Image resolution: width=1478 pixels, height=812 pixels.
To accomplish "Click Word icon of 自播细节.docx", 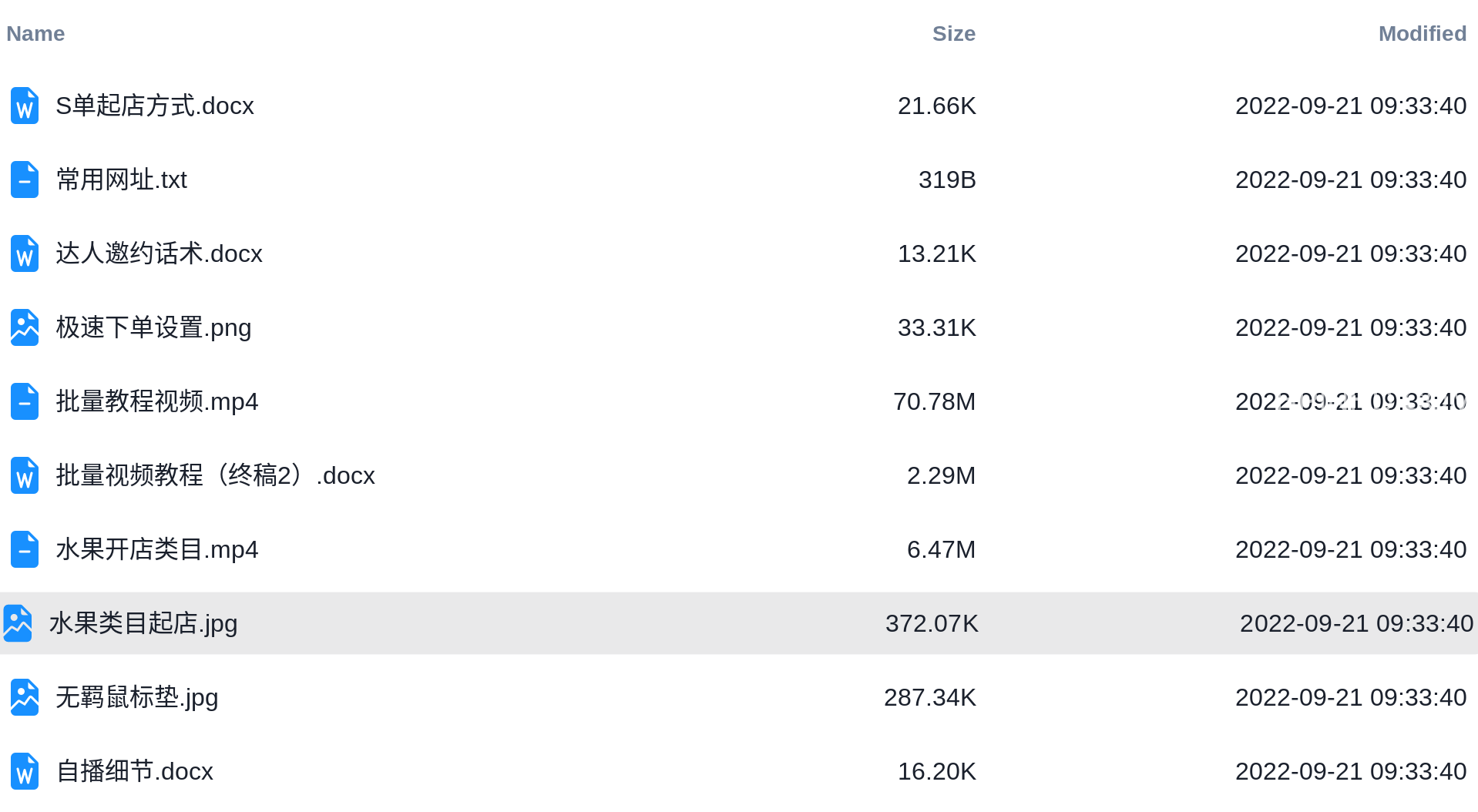I will tap(25, 771).
